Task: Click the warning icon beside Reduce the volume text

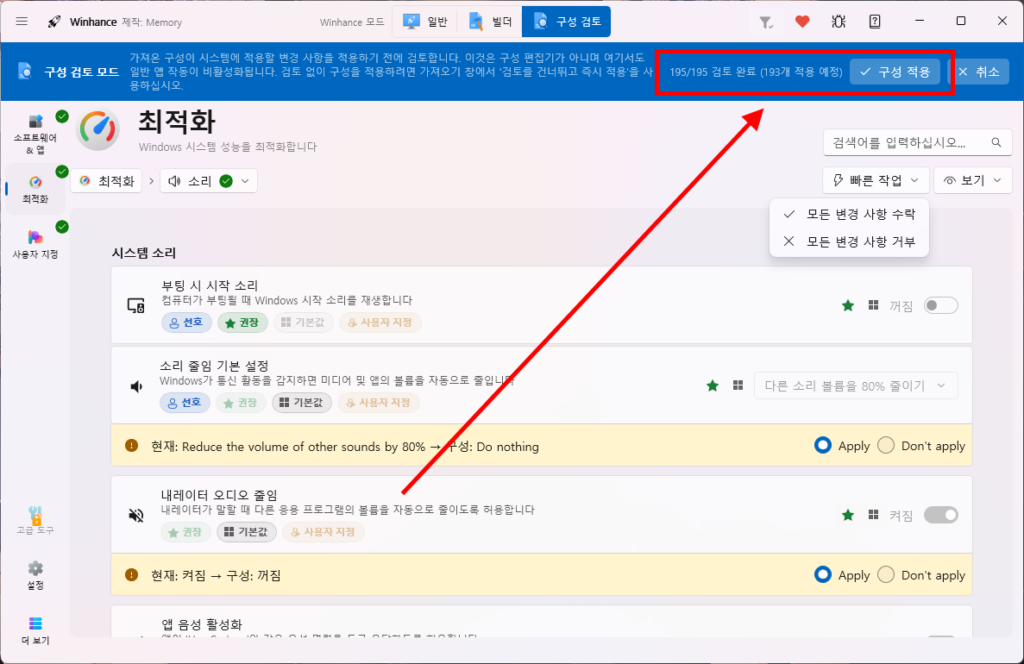Action: pyautogui.click(x=131, y=446)
